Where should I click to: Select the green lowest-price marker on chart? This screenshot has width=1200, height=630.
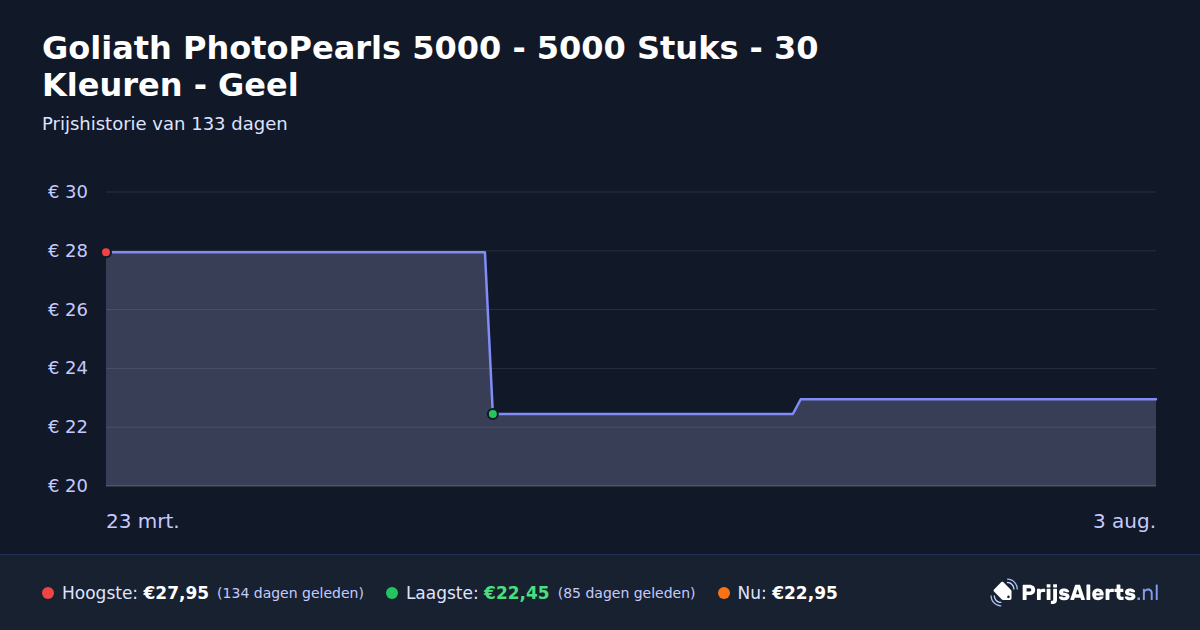pos(492,414)
